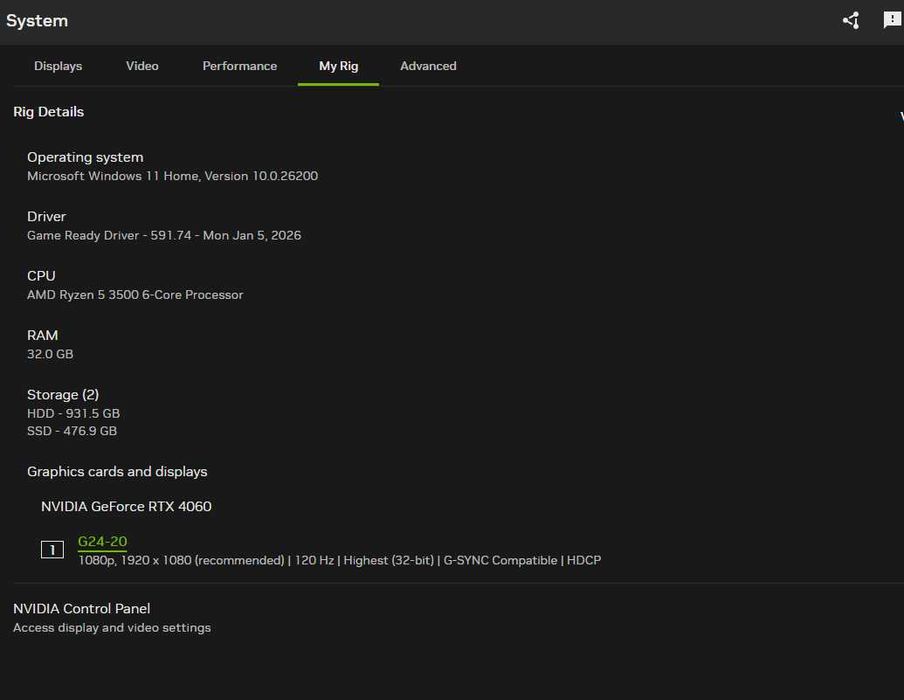Select the 32.0 GB RAM value
Viewport: 904px width, 700px height.
(50, 354)
